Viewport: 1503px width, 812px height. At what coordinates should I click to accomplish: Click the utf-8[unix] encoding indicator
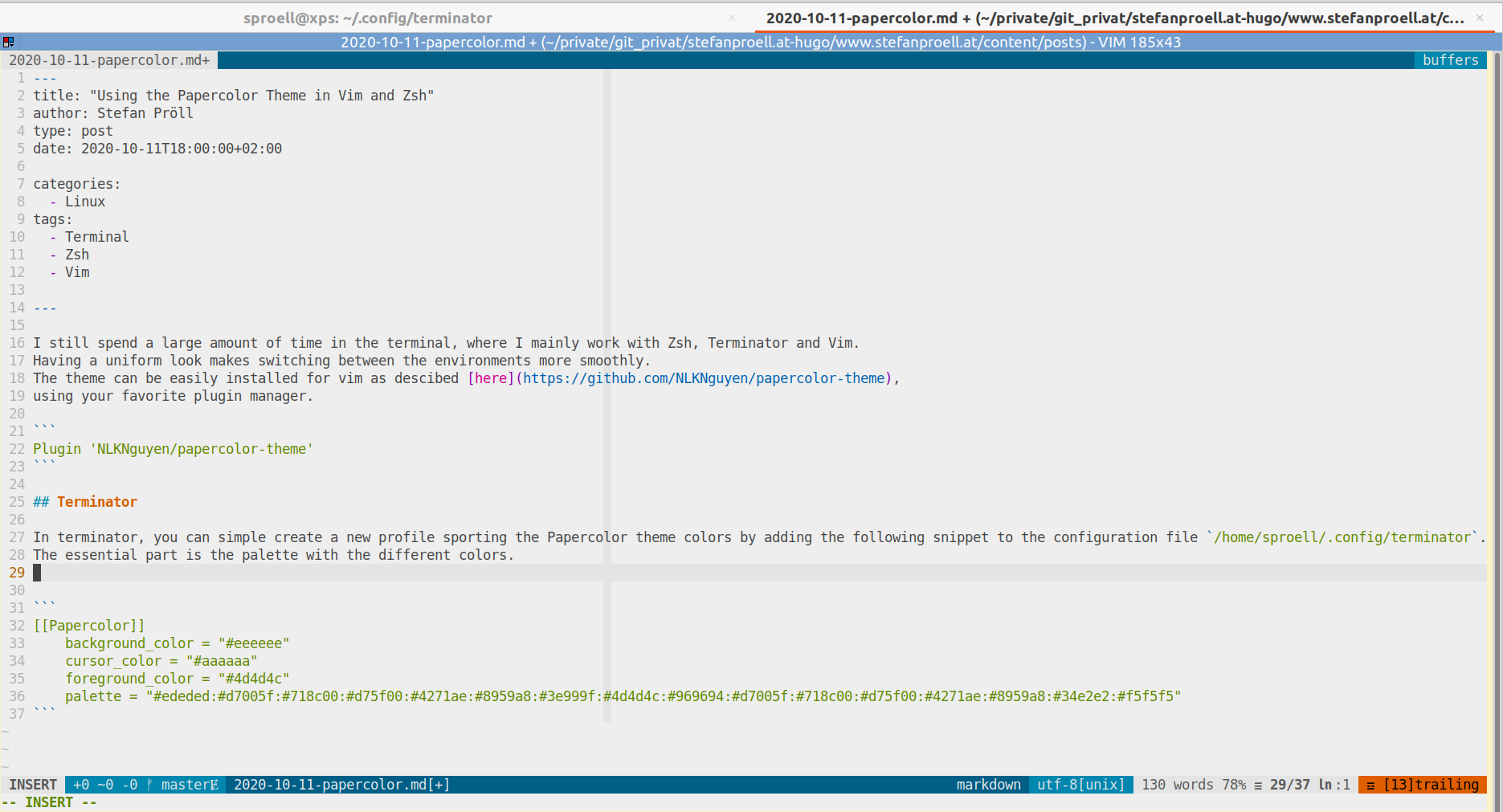click(x=1081, y=785)
